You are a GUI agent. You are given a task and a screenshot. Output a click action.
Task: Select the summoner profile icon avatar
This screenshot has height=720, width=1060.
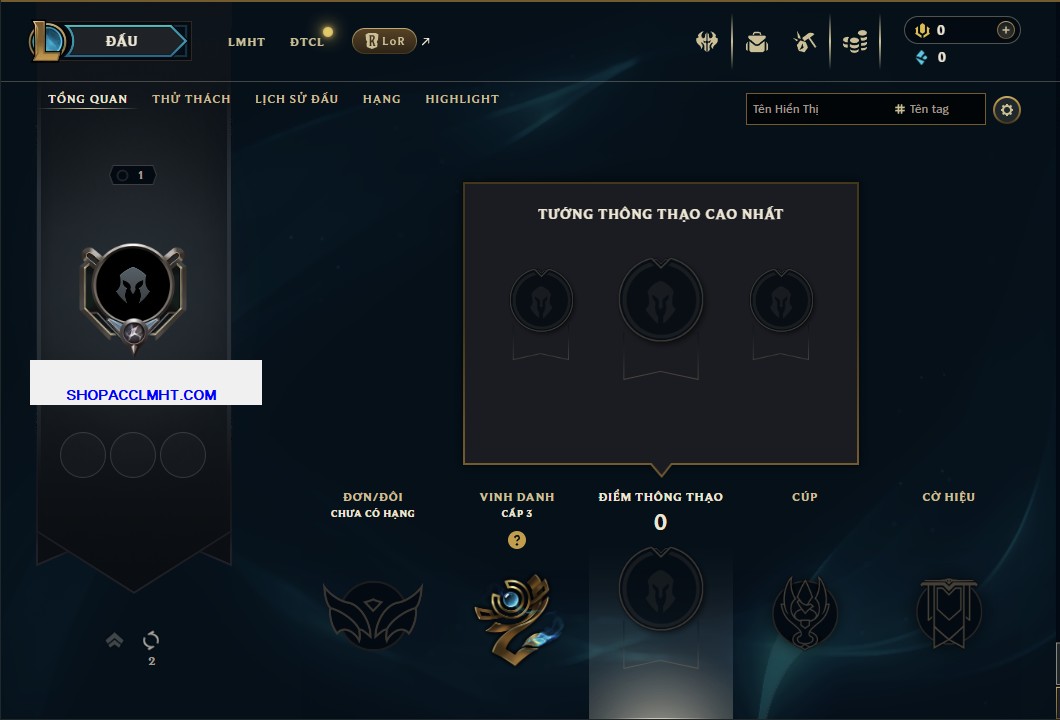(133, 286)
